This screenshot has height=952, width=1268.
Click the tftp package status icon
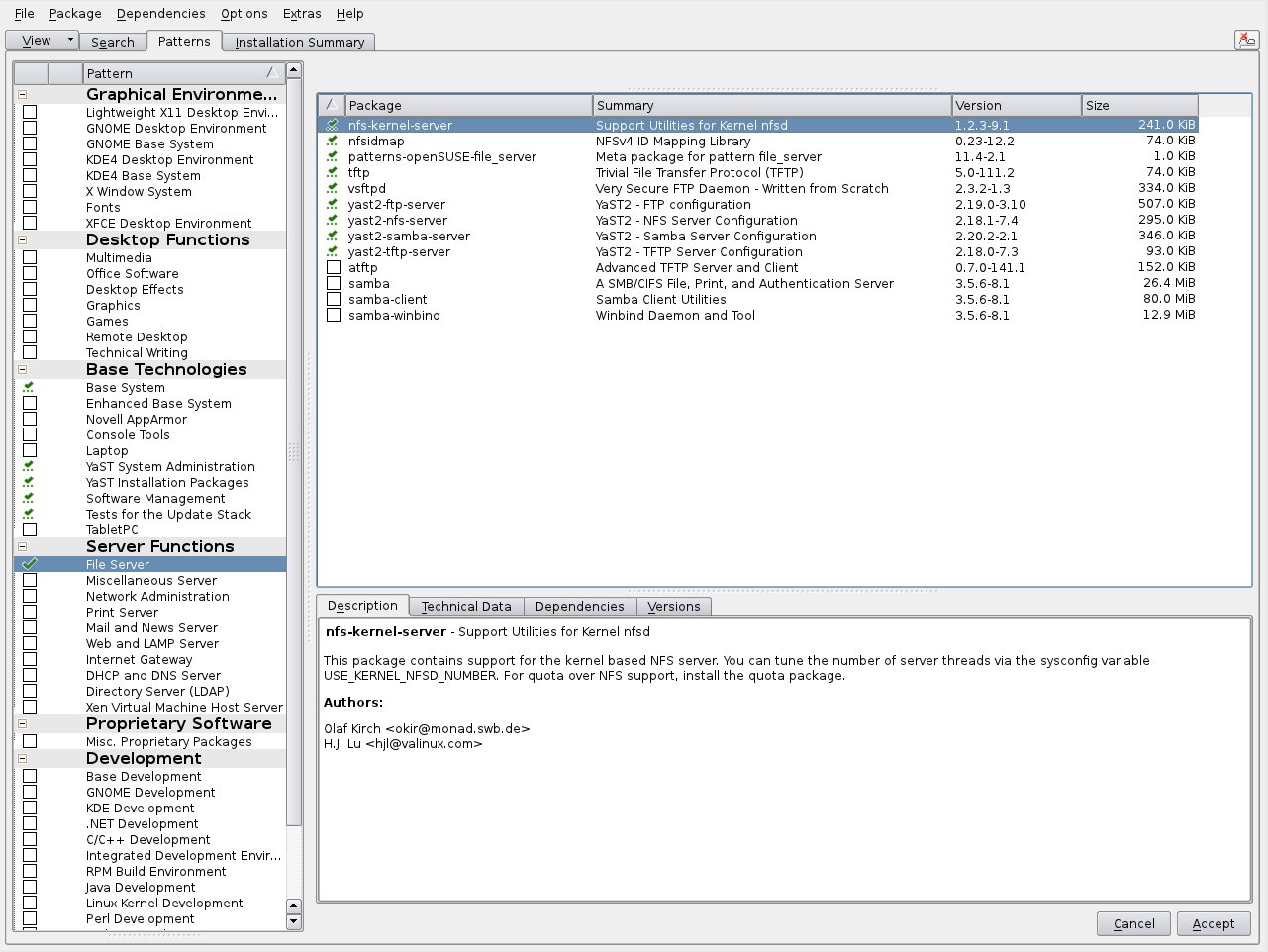[333, 173]
